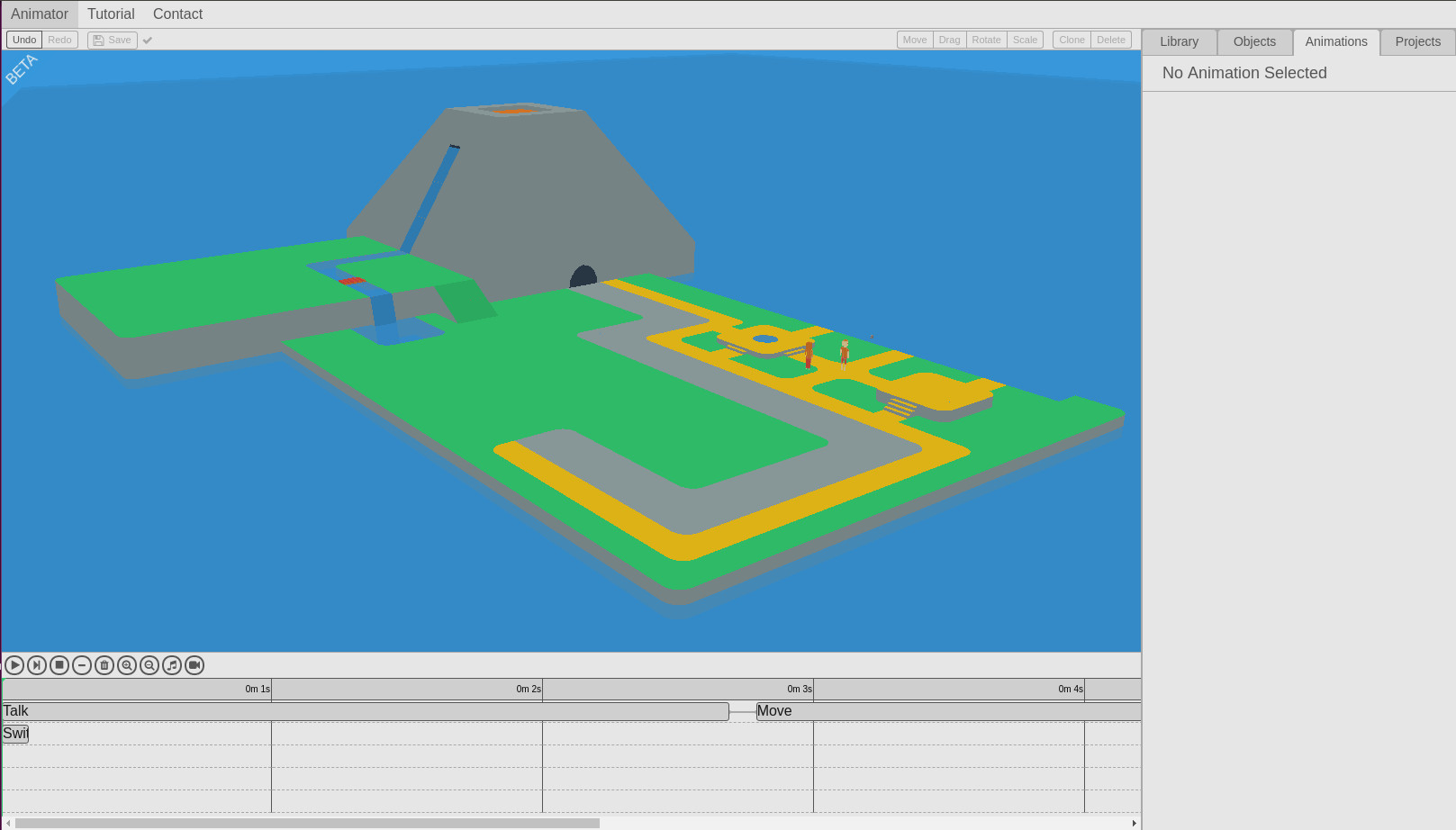
Task: Click the minus icon in playback controls
Action: pos(81,665)
